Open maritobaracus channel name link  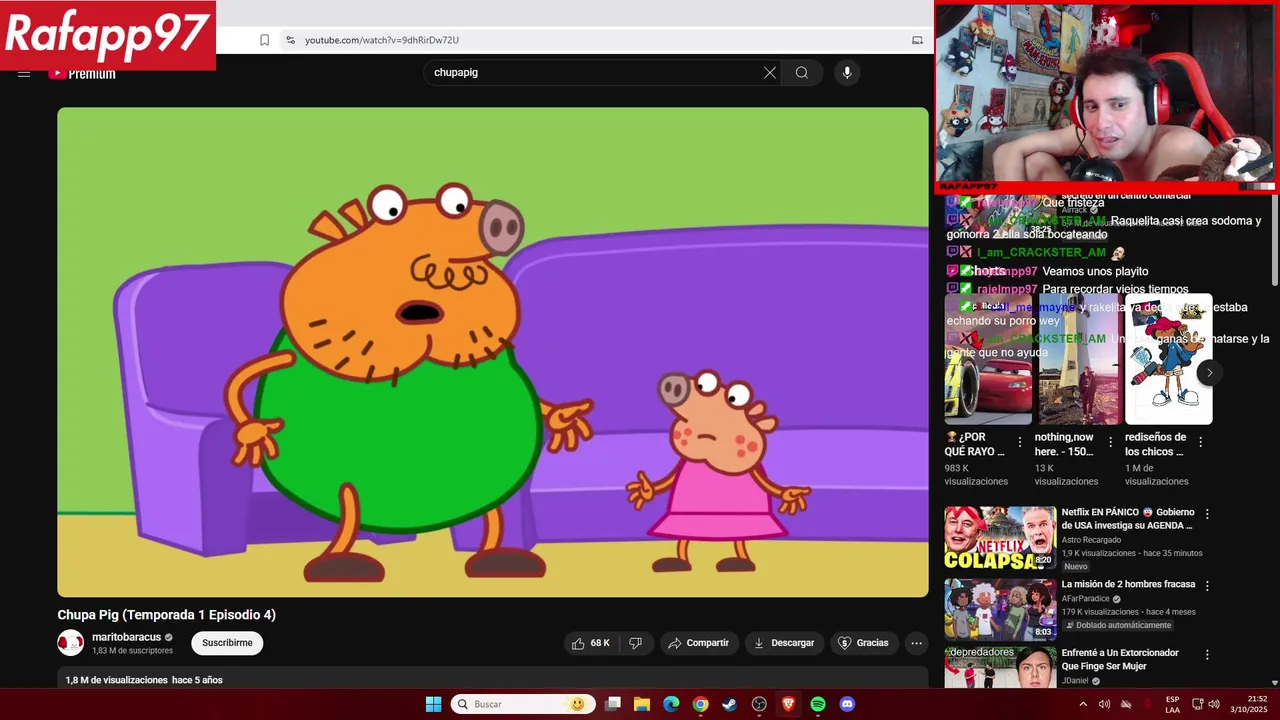[126, 637]
